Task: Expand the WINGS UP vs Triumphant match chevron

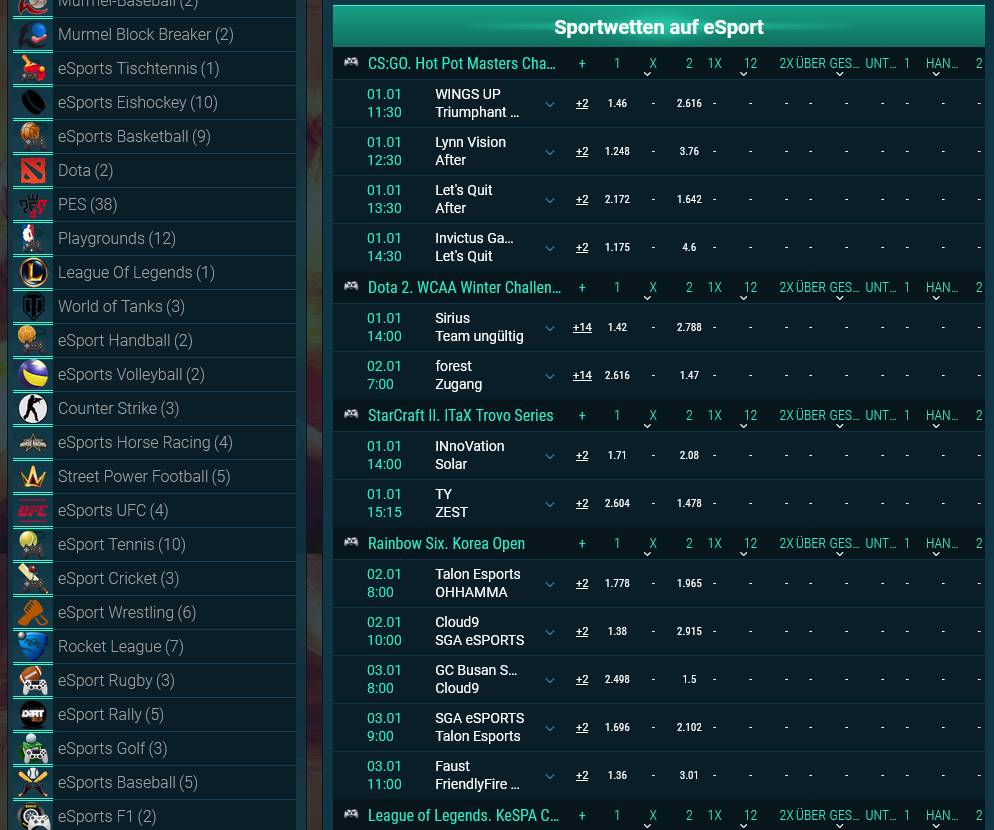Action: pos(550,104)
